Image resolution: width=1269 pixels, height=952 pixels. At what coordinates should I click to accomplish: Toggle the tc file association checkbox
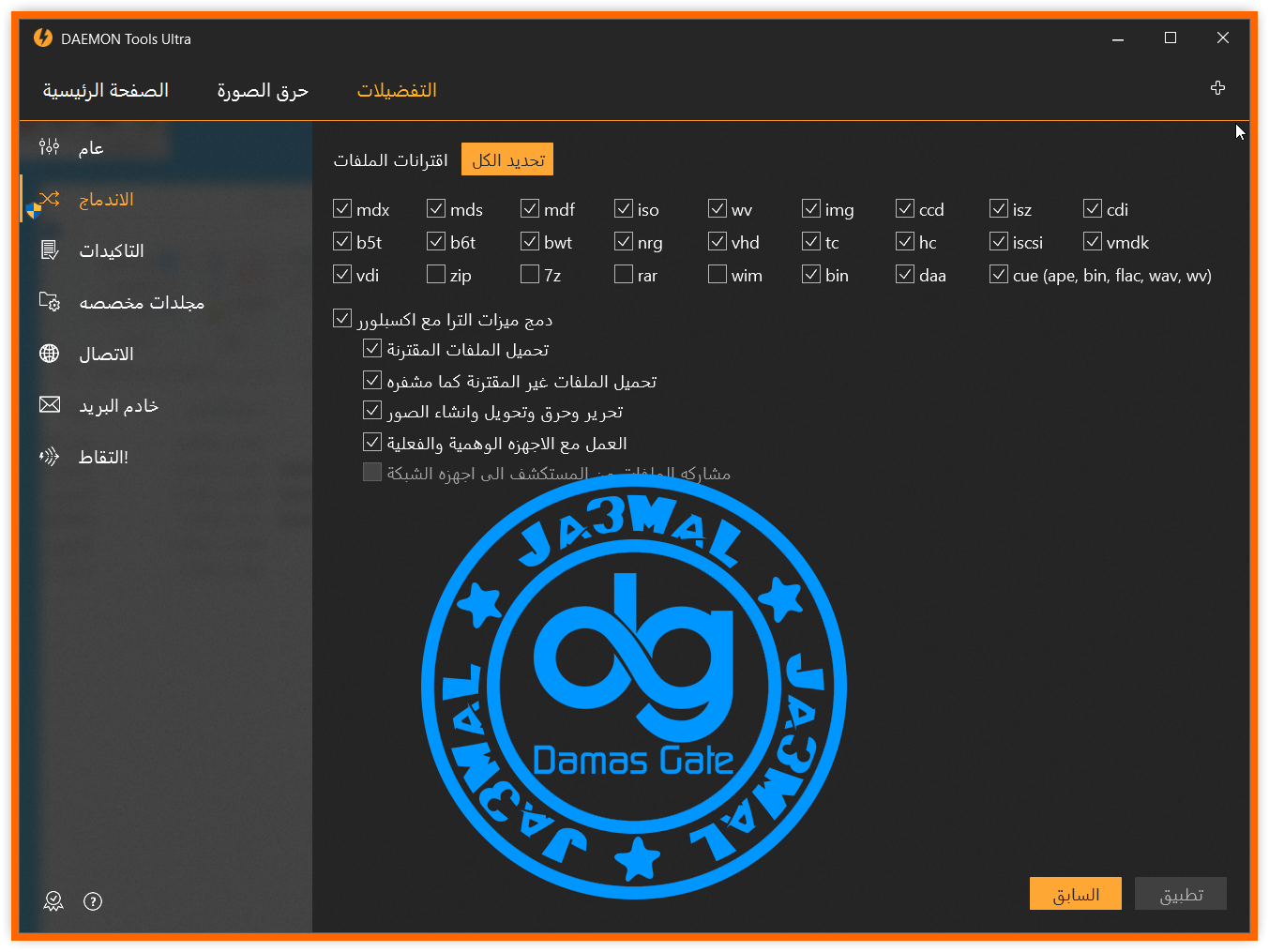[x=811, y=241]
